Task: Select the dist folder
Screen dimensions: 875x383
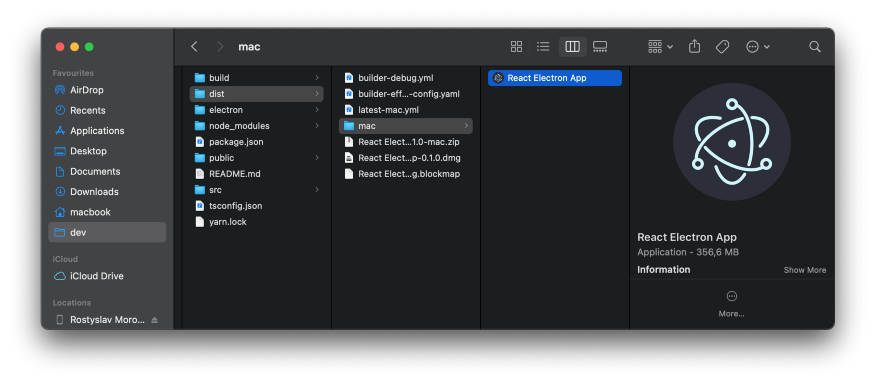Action: pyautogui.click(x=257, y=94)
